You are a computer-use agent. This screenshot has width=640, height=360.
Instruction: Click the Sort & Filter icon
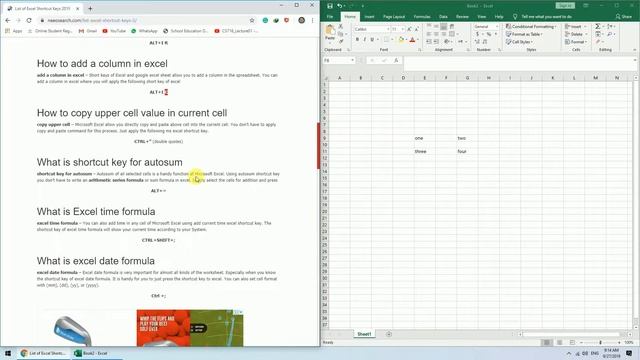click(611, 27)
